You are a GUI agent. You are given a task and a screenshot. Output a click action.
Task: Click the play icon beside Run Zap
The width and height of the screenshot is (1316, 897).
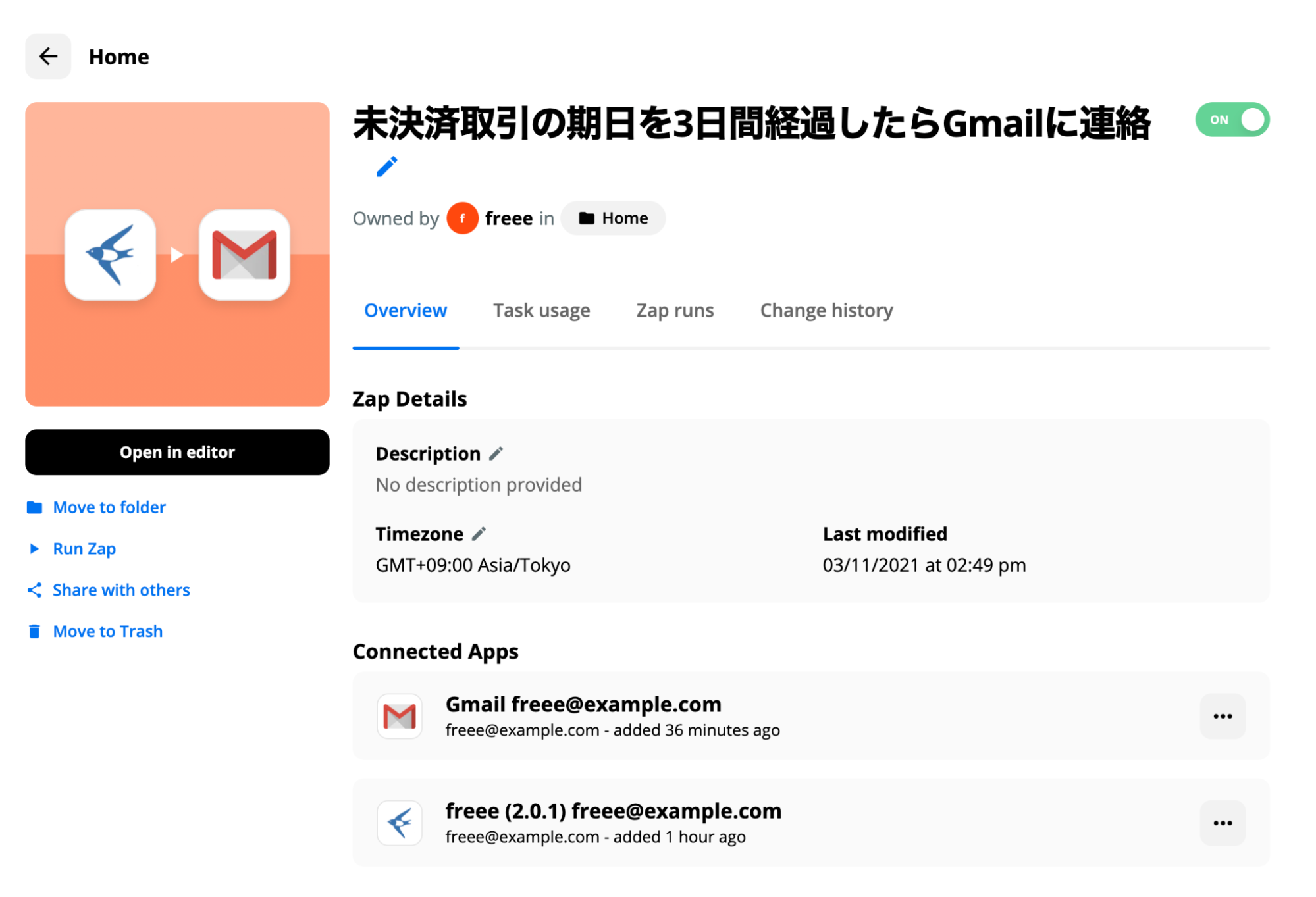pos(34,549)
